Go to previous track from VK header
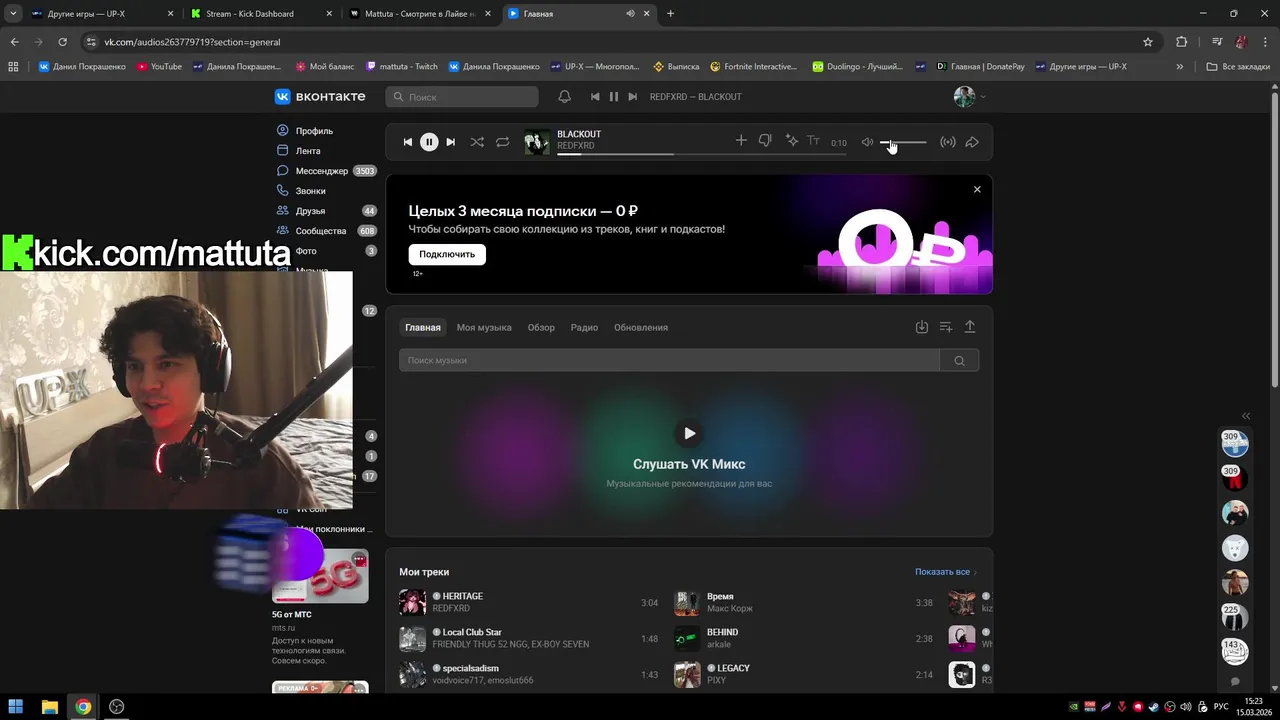 click(595, 97)
